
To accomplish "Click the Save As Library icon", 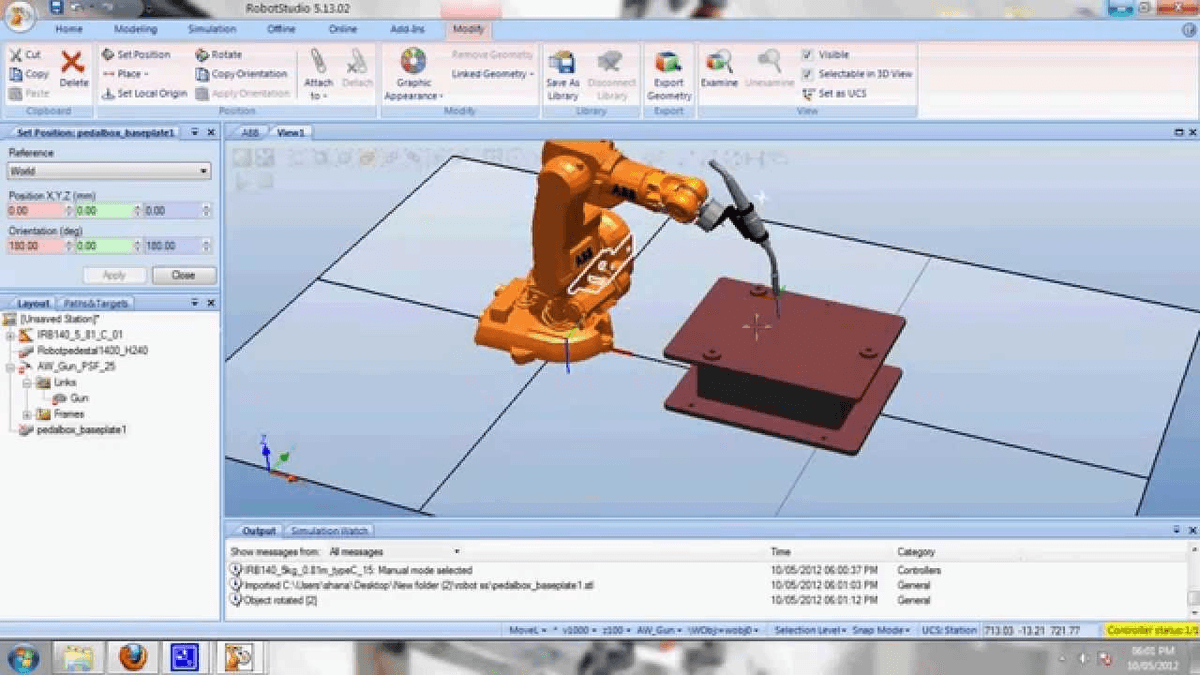I will point(562,62).
